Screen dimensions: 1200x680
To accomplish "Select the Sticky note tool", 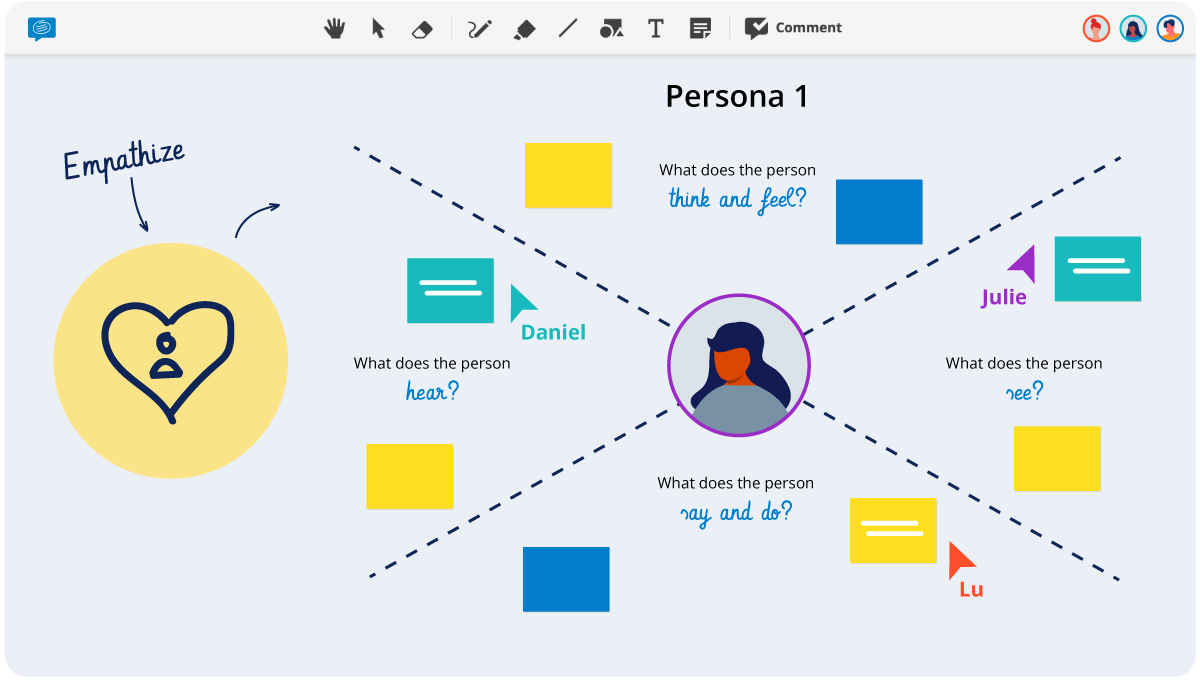I will (x=700, y=29).
